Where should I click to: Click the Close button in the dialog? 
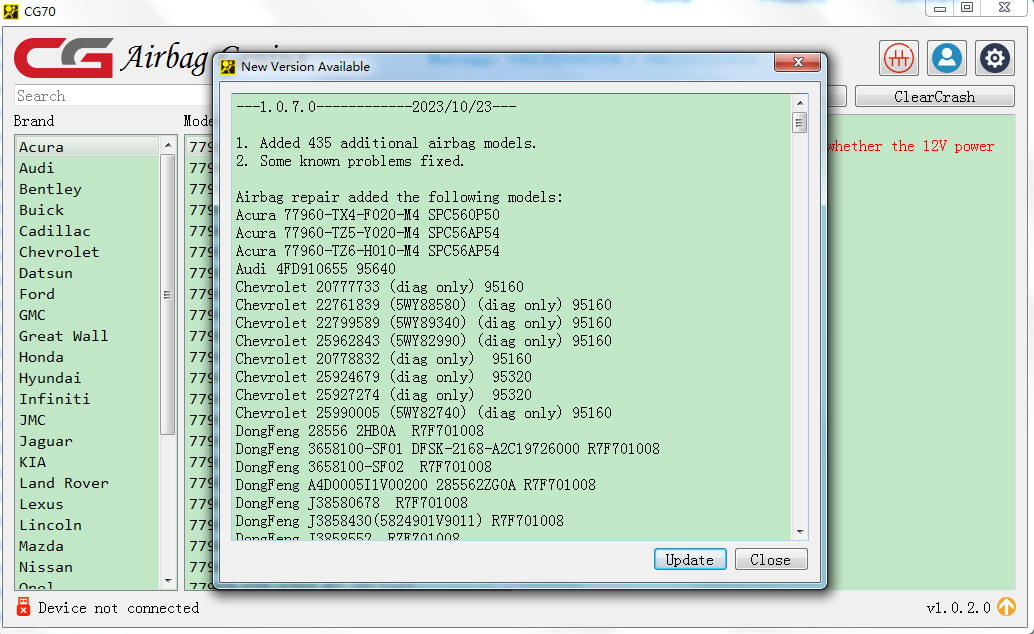click(770, 559)
